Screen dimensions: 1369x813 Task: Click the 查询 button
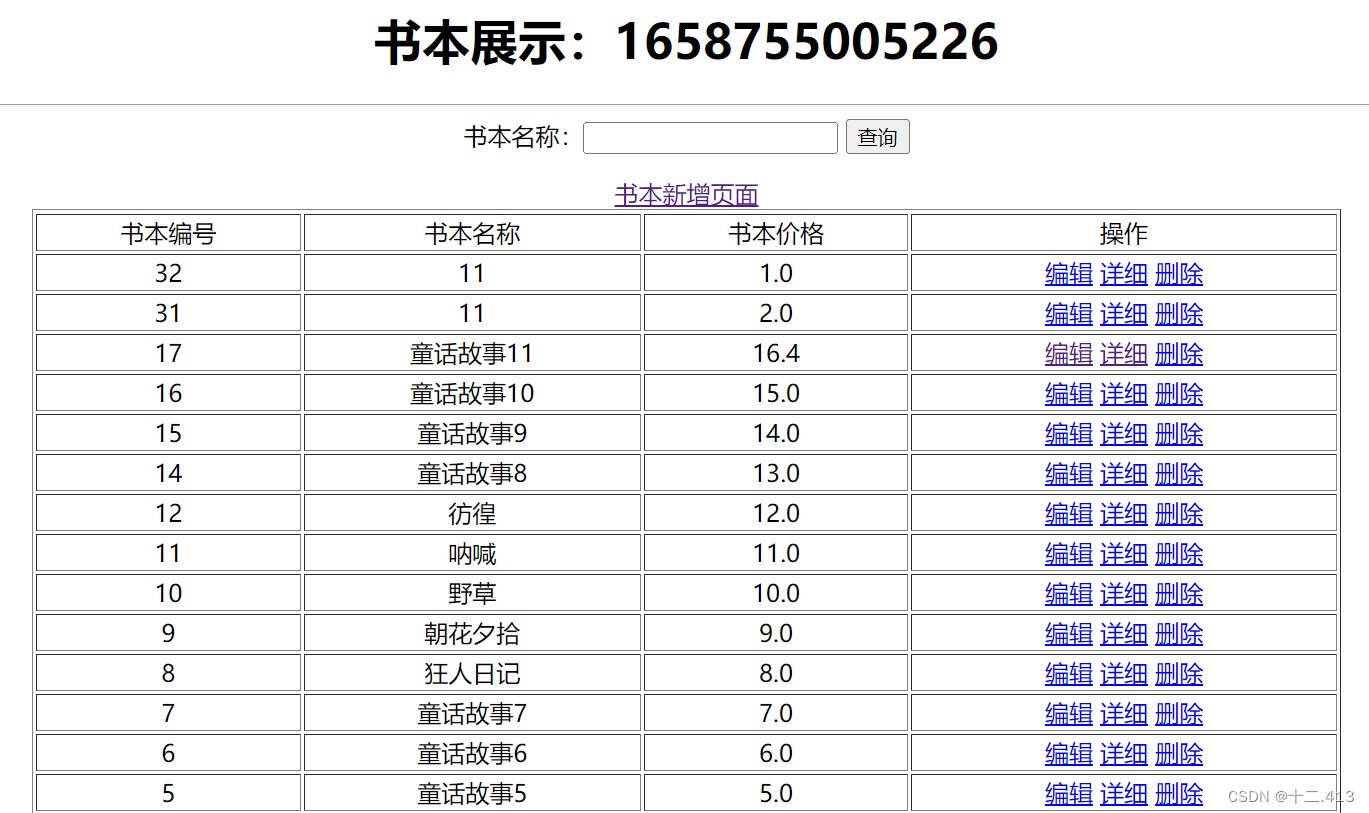(x=878, y=138)
